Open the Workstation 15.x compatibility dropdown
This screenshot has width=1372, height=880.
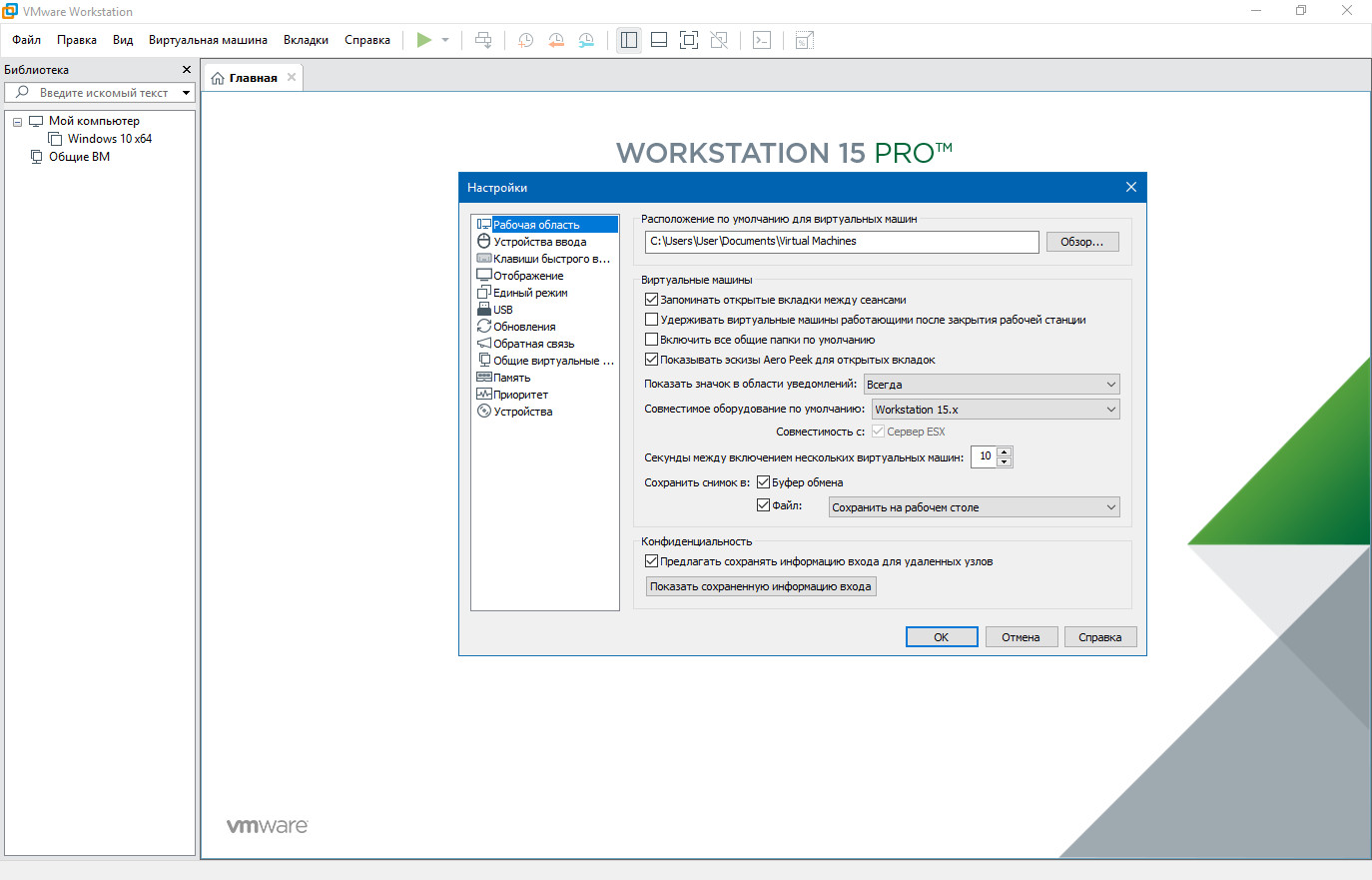(996, 410)
